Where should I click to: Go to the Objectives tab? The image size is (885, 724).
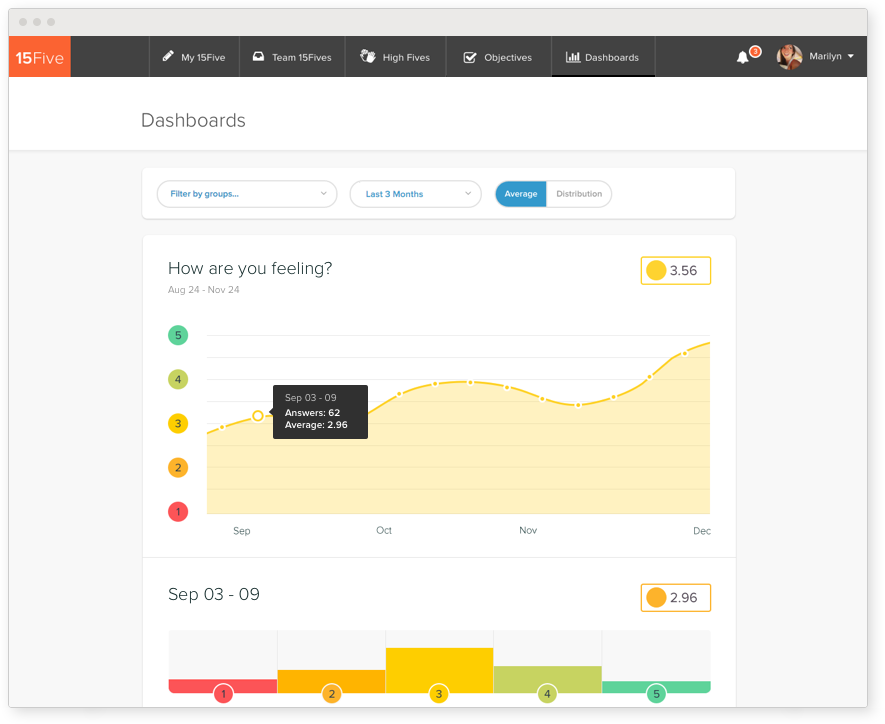click(x=498, y=57)
